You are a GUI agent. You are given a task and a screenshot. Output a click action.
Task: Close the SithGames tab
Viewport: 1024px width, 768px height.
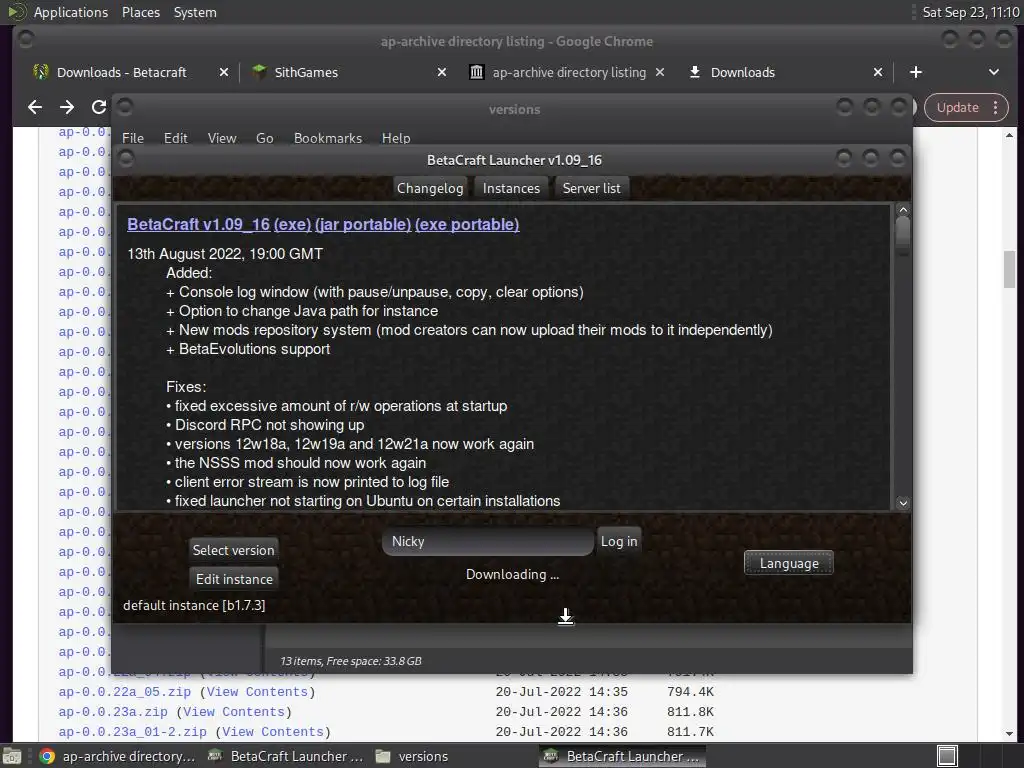coord(442,72)
